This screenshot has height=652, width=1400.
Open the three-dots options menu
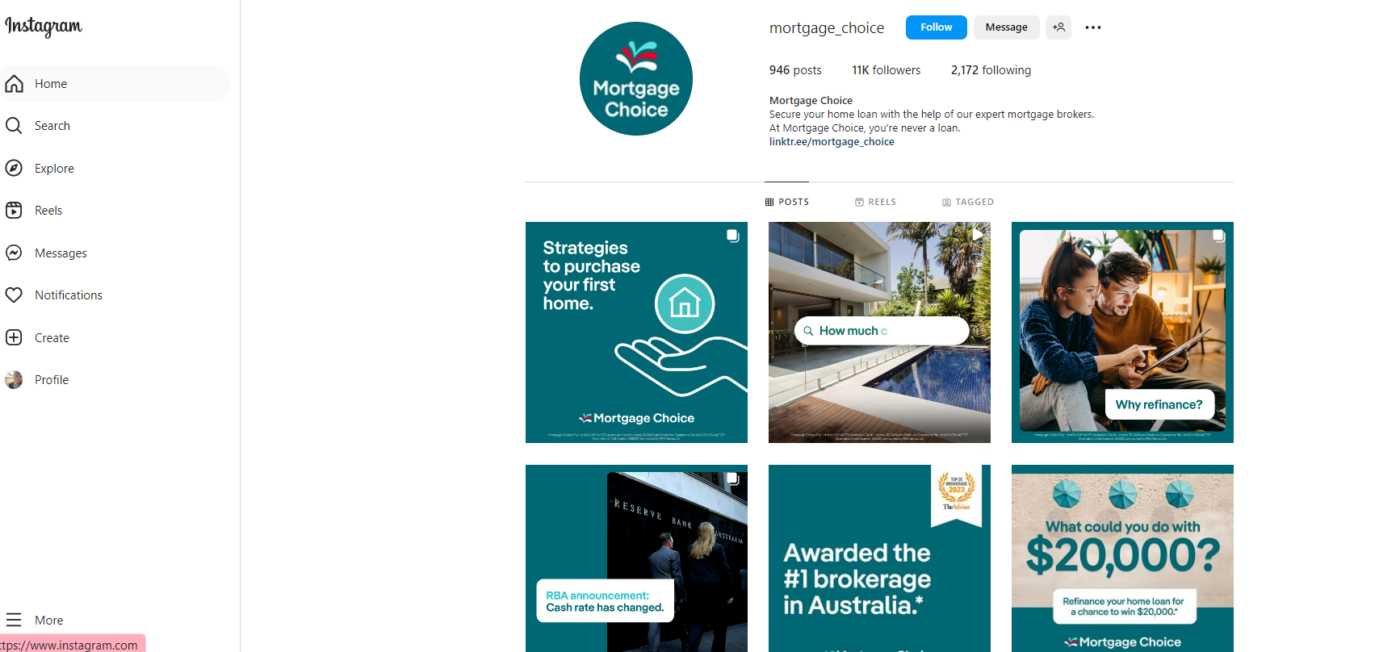pos(1093,28)
